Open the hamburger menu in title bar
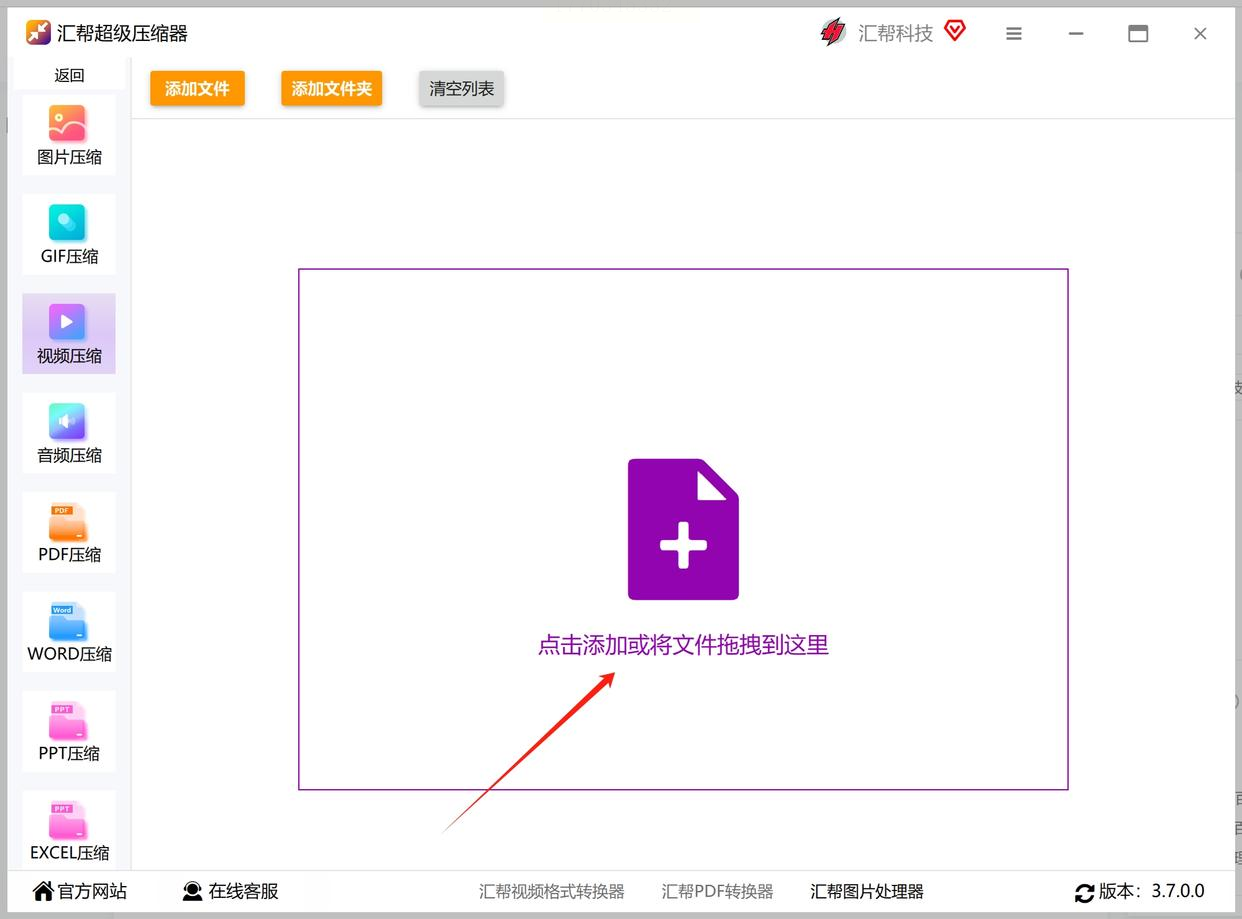Screen dimensions: 1242x919 pos(1014,34)
